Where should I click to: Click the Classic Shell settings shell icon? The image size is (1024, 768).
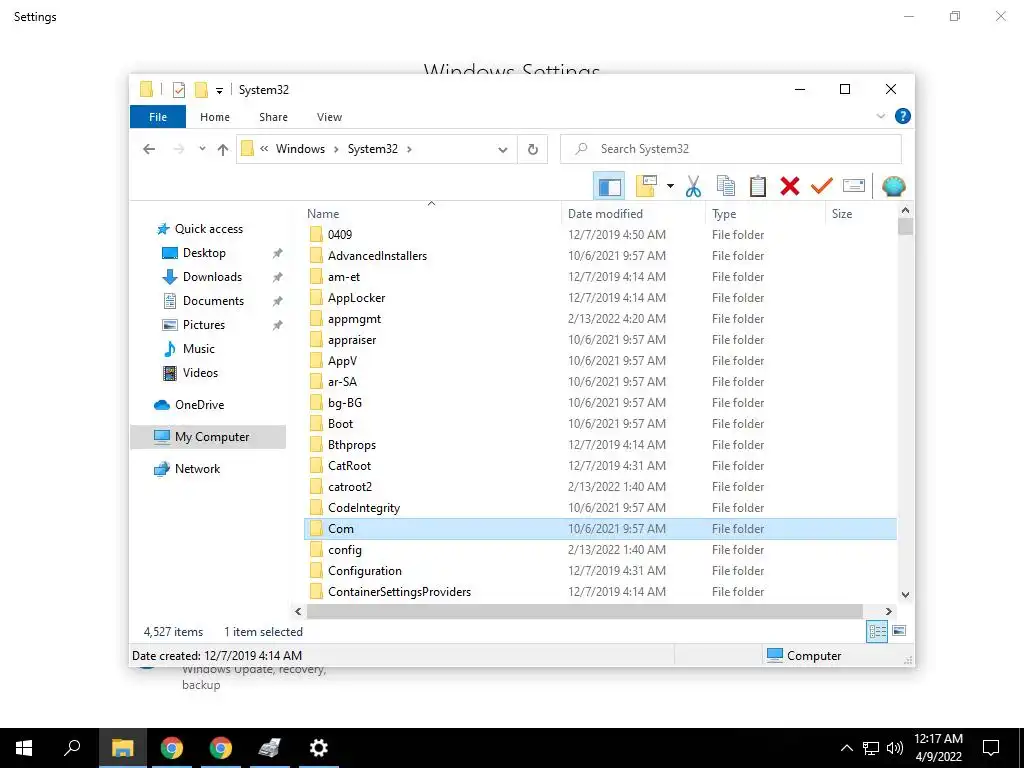[893, 187]
